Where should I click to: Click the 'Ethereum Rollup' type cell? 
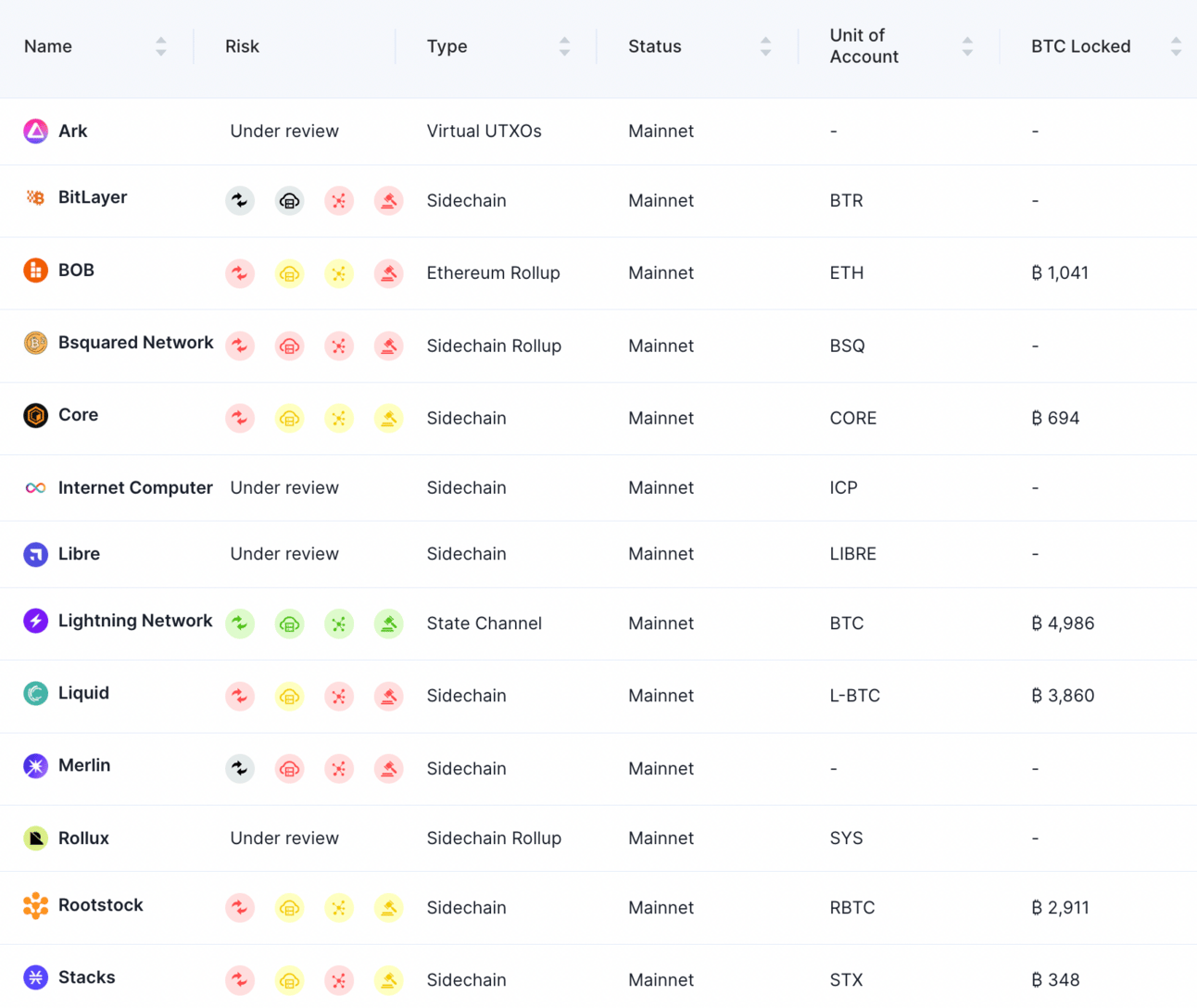(x=493, y=273)
